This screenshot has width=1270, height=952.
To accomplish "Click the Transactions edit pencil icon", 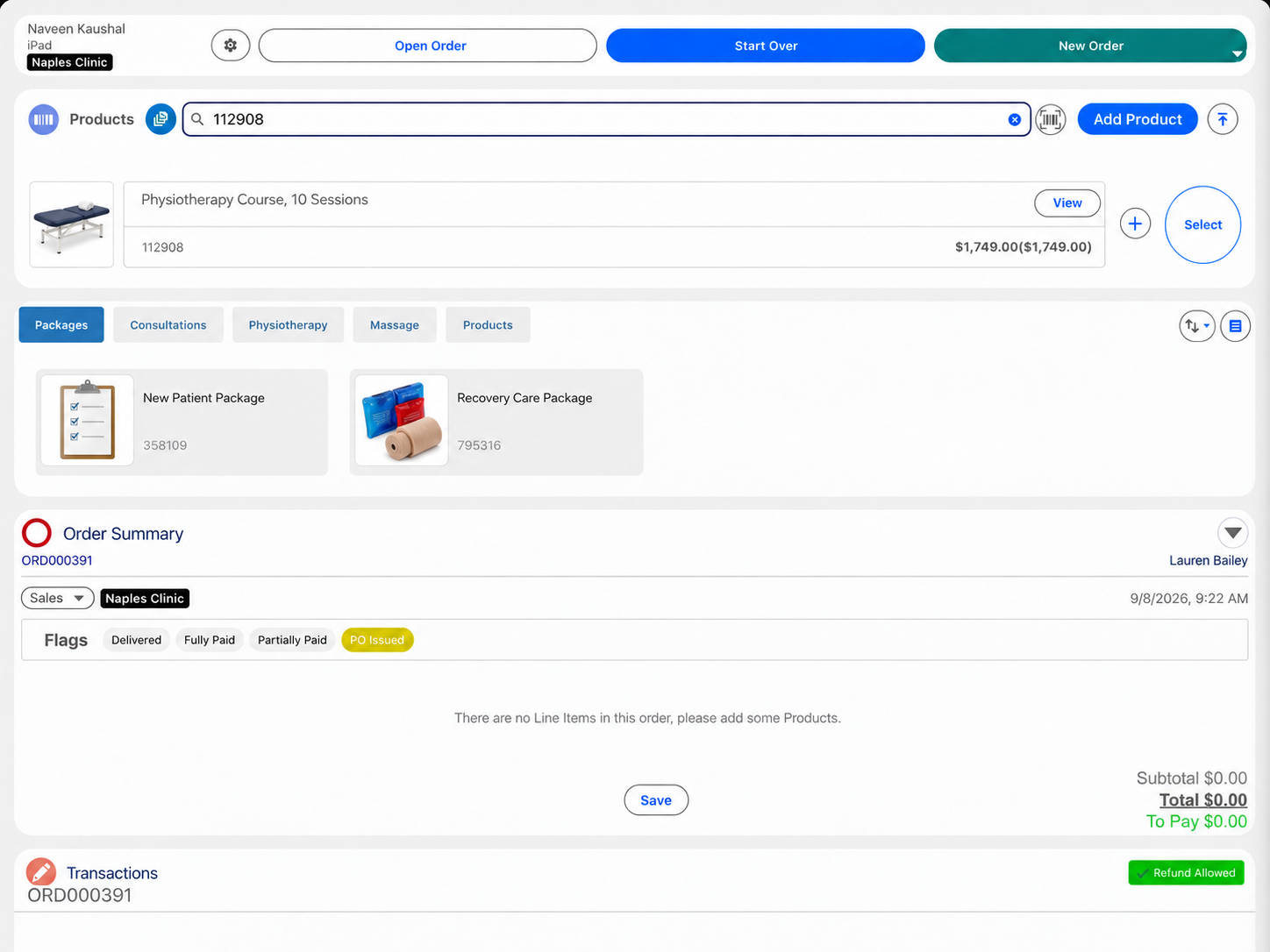I will tap(41, 872).
